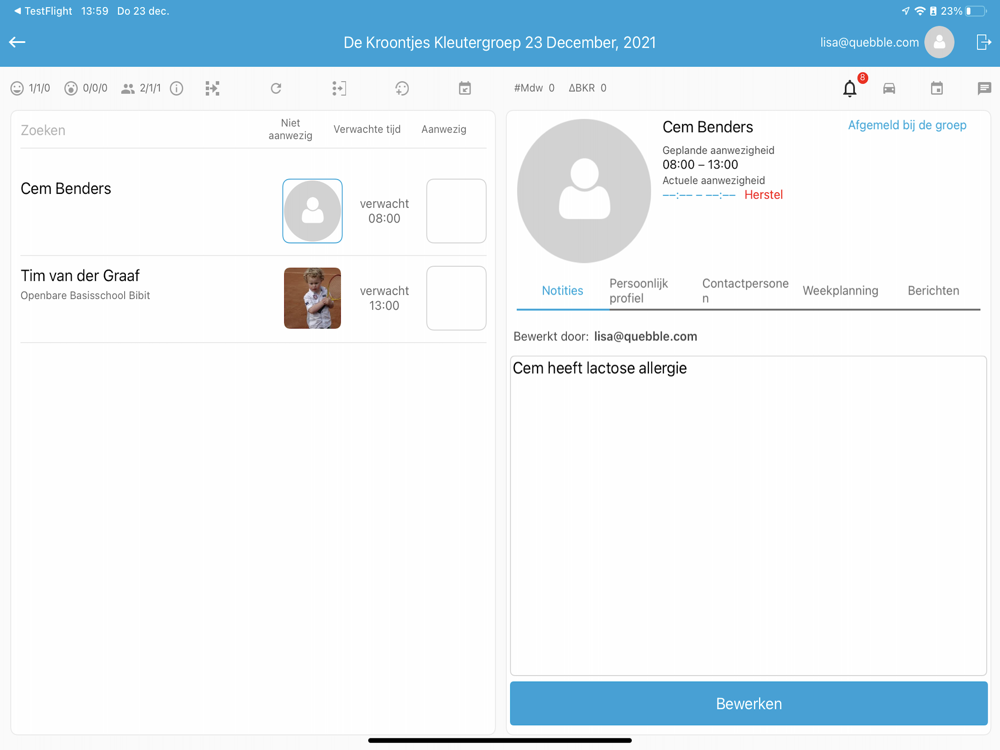This screenshot has height=750, width=1000.
Task: Tap the face history icon
Action: click(x=402, y=88)
